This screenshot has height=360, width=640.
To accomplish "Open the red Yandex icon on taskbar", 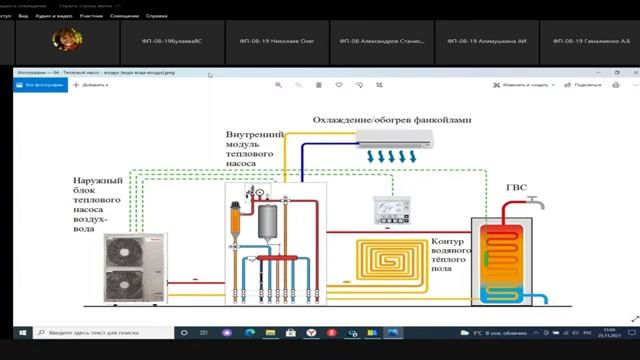I will click(332, 333).
